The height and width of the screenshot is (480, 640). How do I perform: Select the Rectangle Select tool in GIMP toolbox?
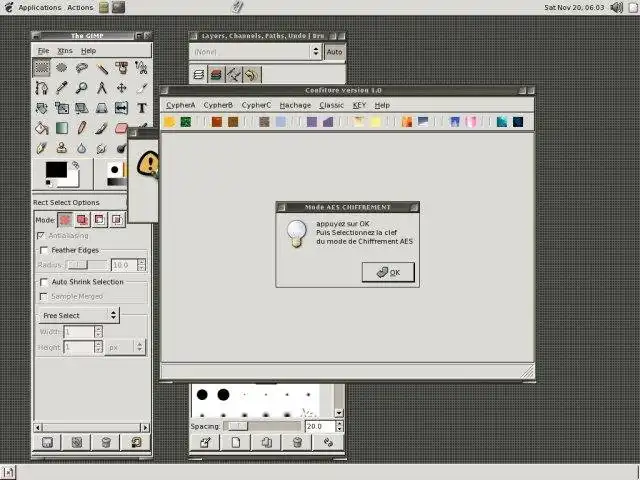(x=41, y=68)
